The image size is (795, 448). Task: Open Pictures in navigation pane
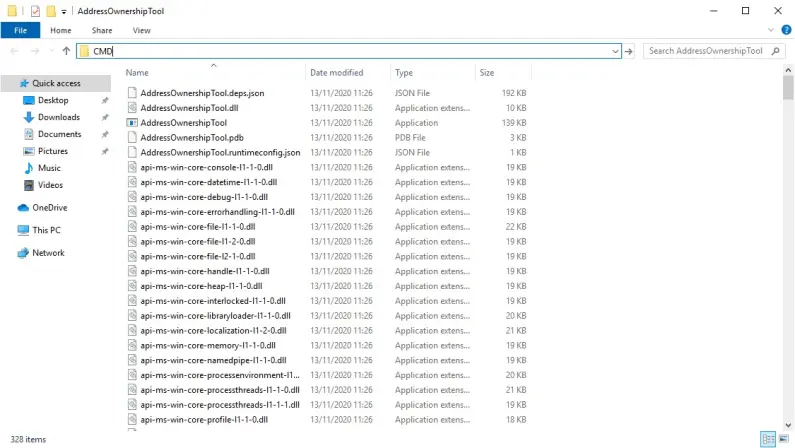pos(53,151)
